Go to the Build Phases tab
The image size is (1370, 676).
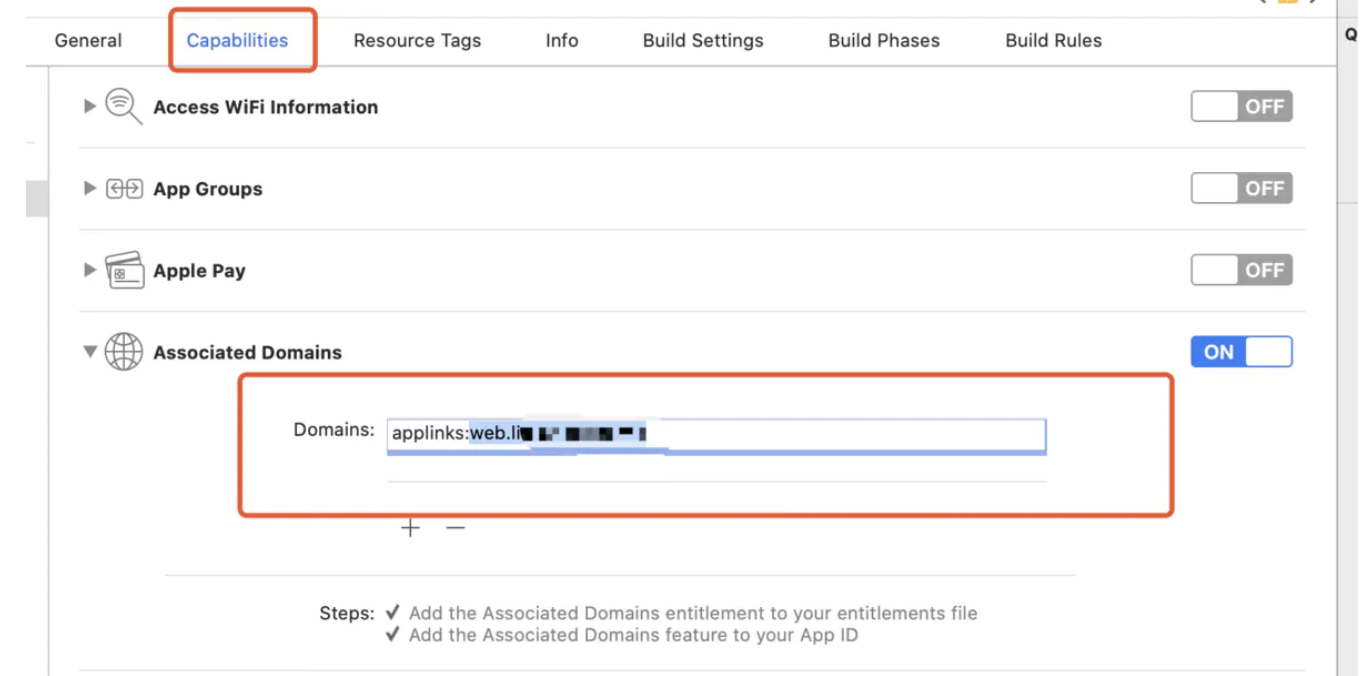884,41
